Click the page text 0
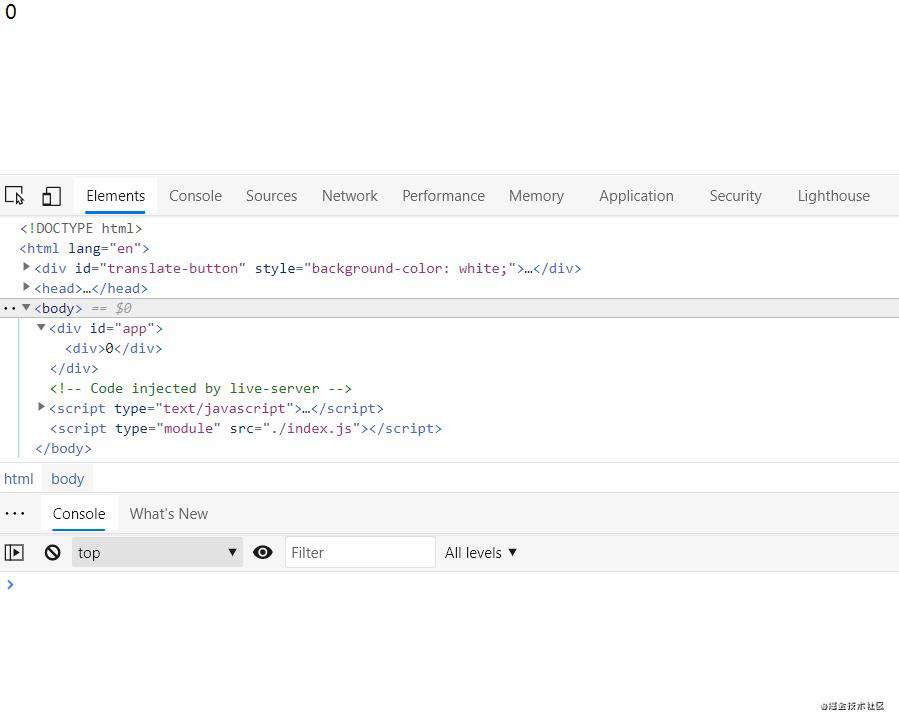This screenshot has height=724, width=899. coord(10,11)
